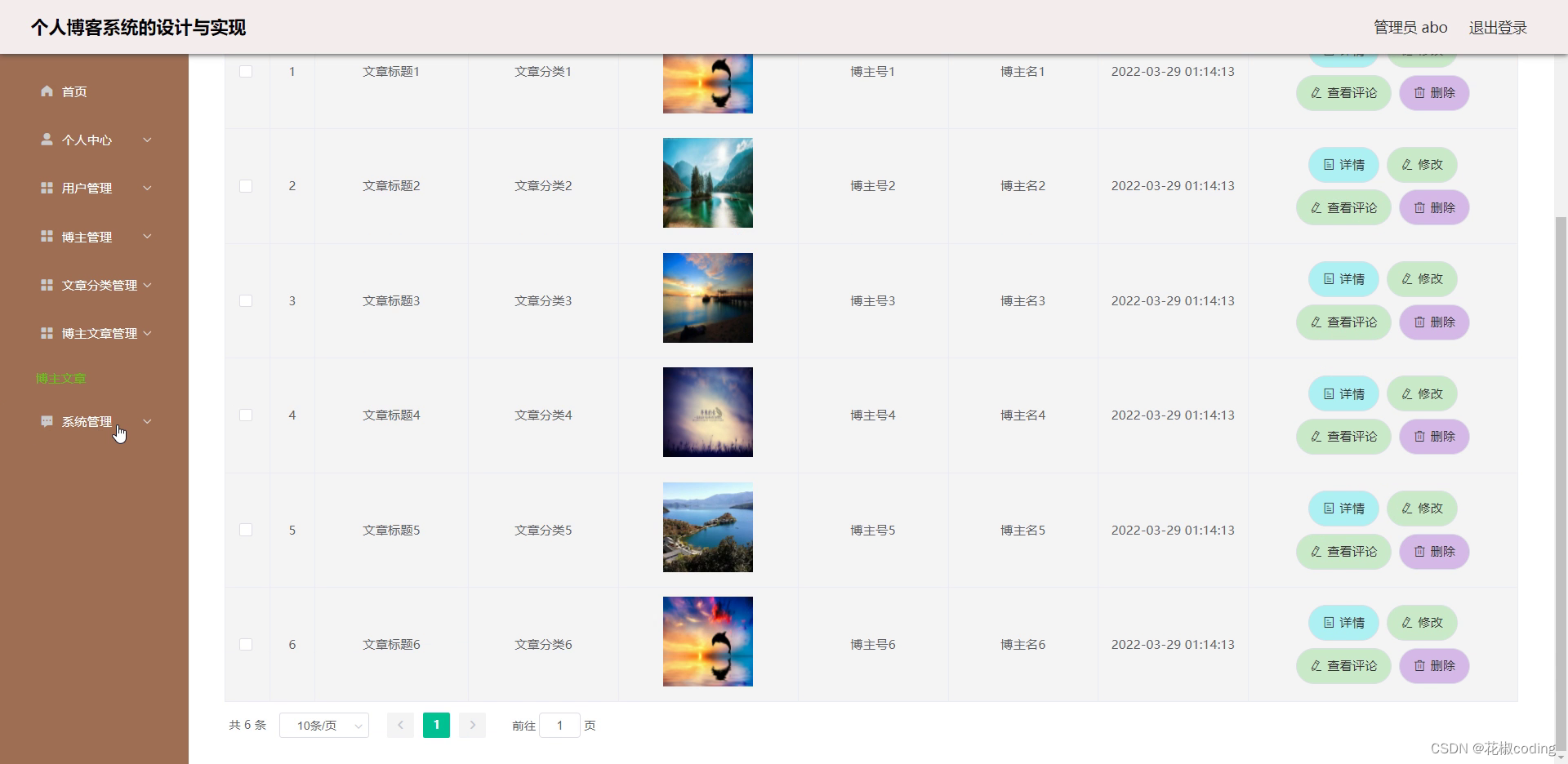1568x764 pixels.
Task: Select the checkbox beside 文章标题3
Action: click(x=246, y=300)
